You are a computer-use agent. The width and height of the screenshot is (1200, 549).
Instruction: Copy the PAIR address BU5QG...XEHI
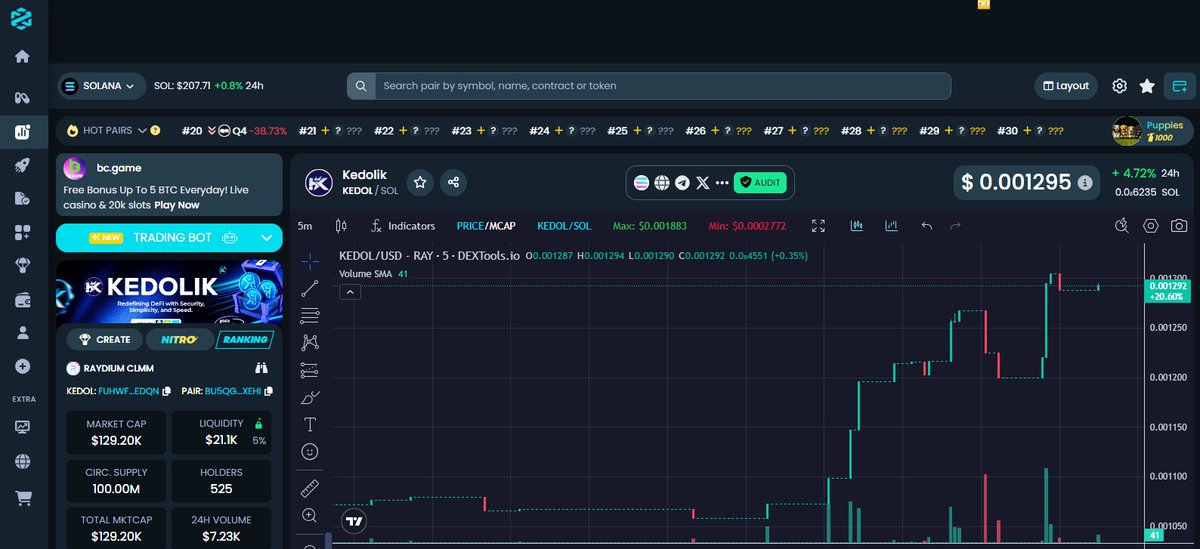click(269, 391)
